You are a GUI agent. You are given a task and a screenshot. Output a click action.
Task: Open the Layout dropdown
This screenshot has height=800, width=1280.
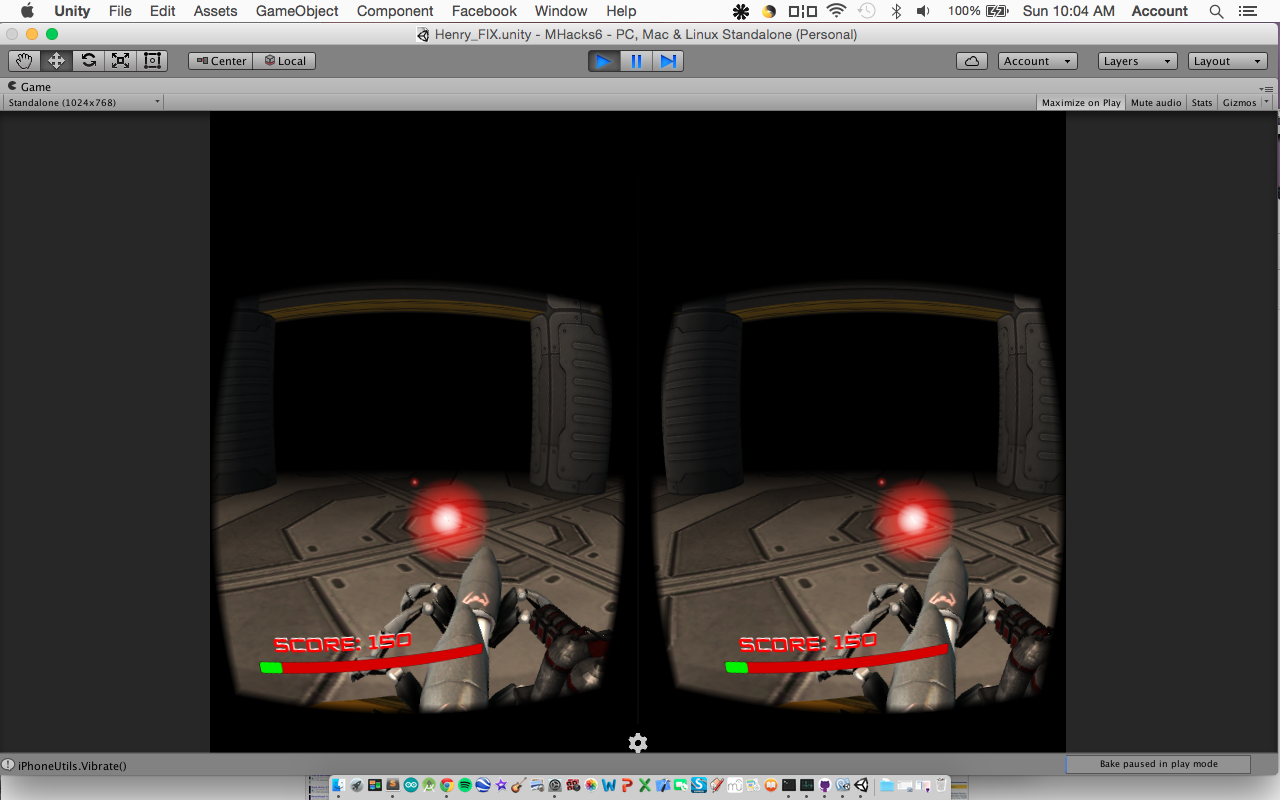point(1228,61)
